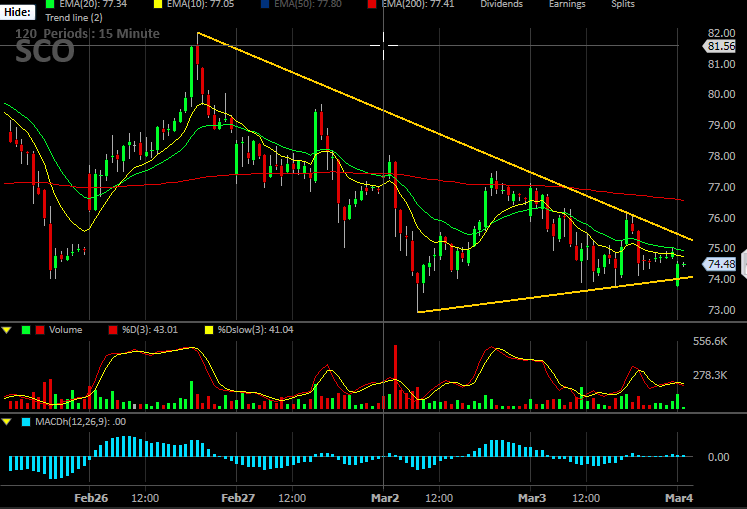The width and height of the screenshot is (747, 509).
Task: Click the green Volume legend swatch
Action: [x=26, y=330]
